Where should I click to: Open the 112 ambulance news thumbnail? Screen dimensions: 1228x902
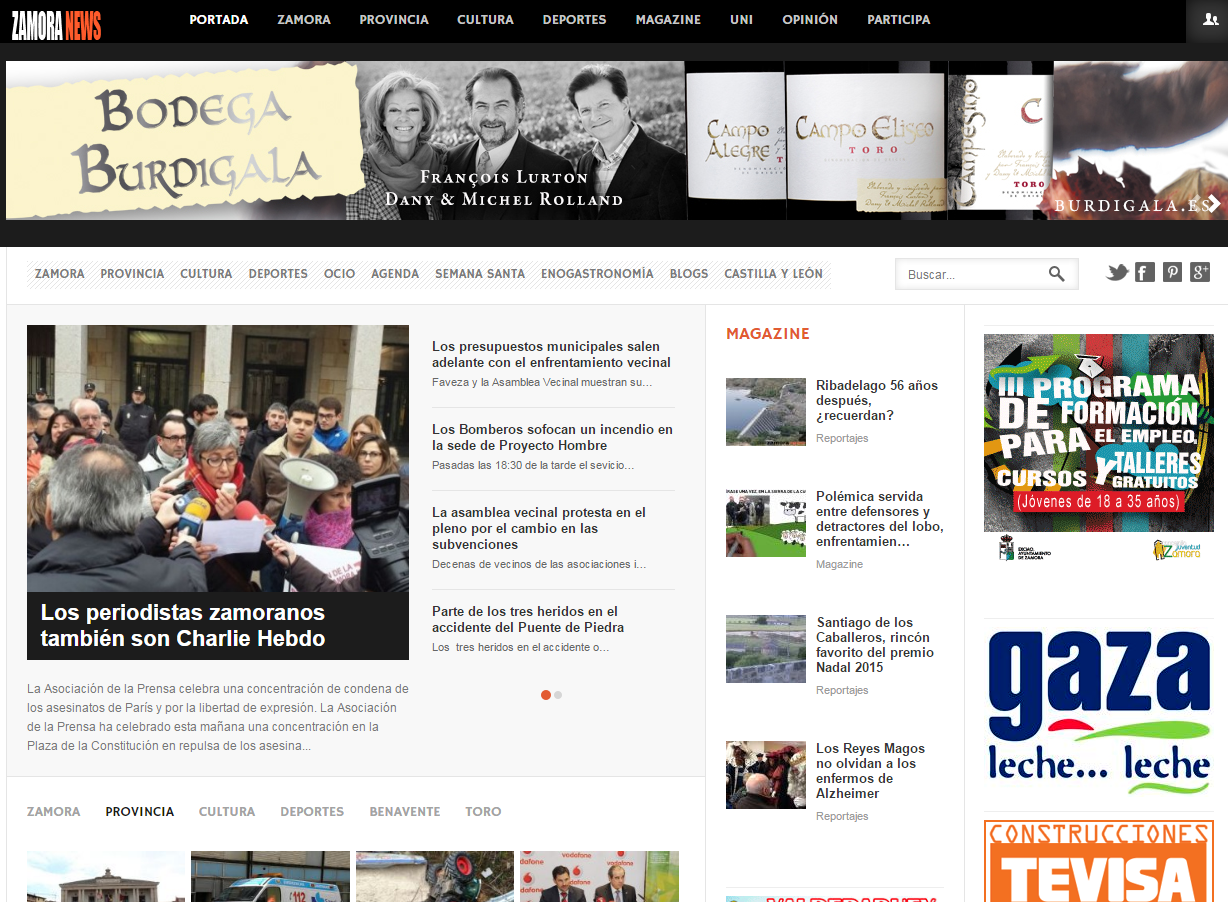[270, 876]
